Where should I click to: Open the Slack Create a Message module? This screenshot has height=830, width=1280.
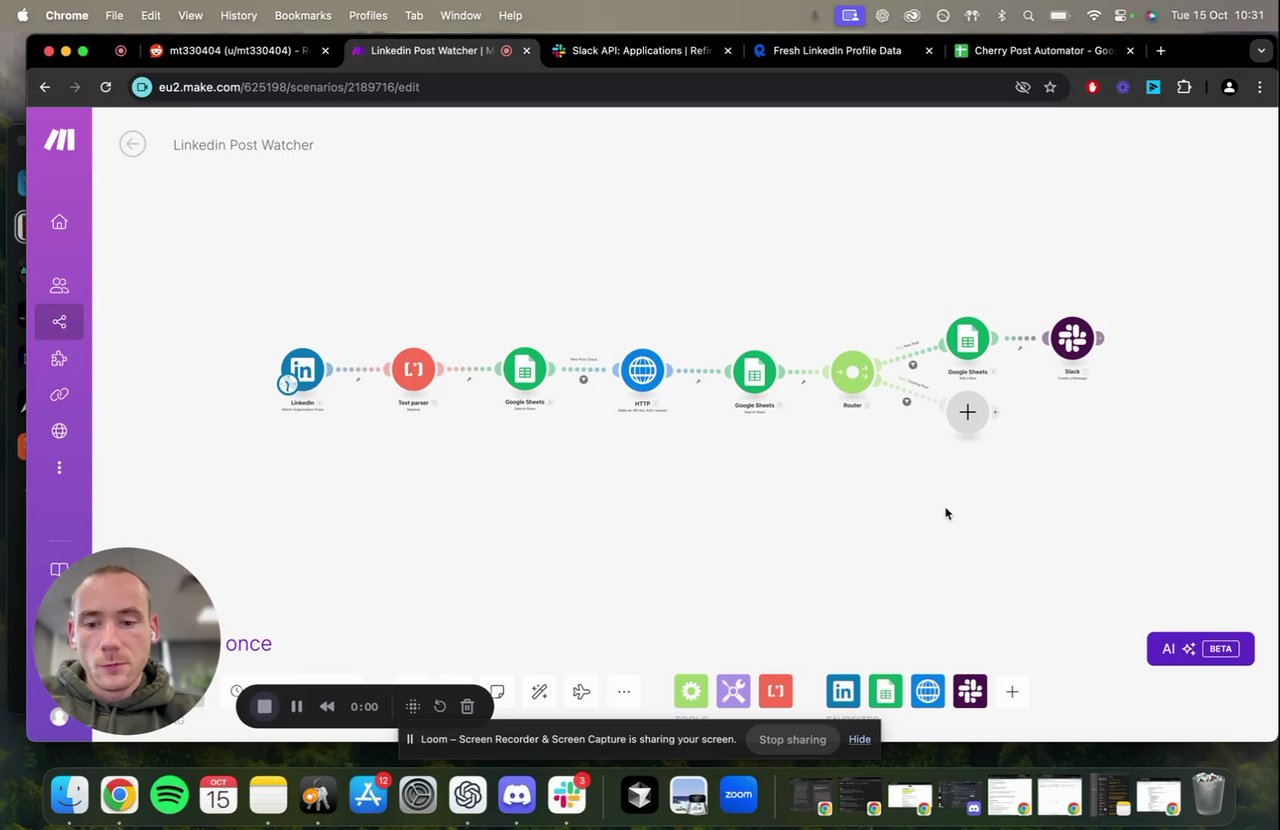pyautogui.click(x=1072, y=339)
